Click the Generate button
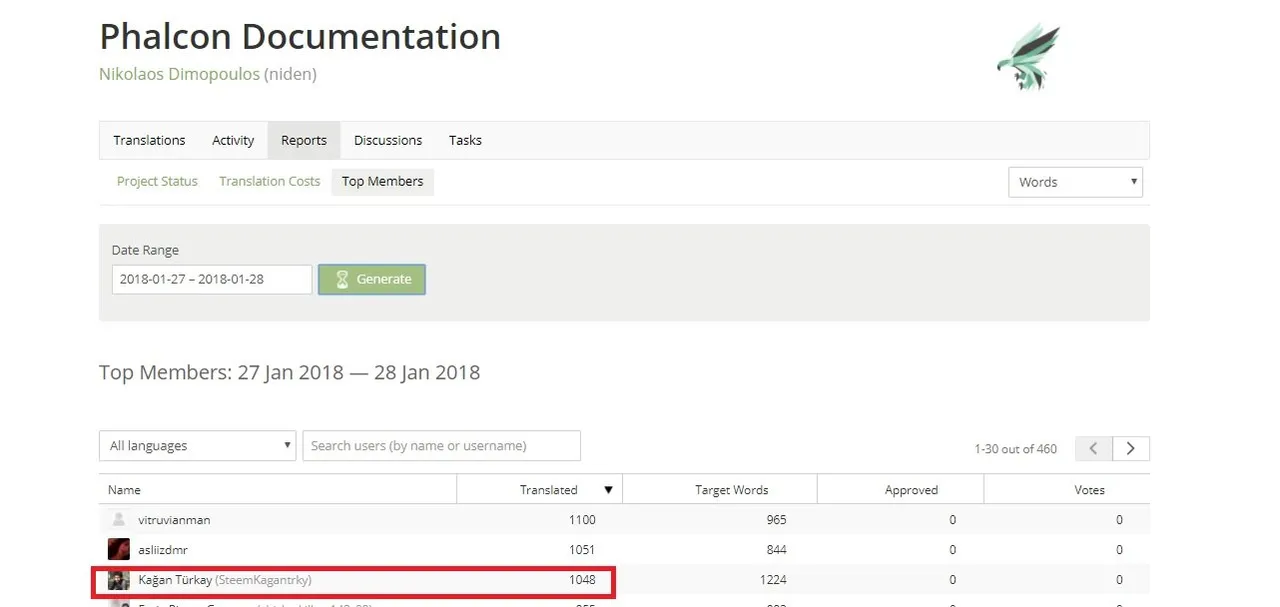Image resolution: width=1280 pixels, height=607 pixels. point(372,279)
